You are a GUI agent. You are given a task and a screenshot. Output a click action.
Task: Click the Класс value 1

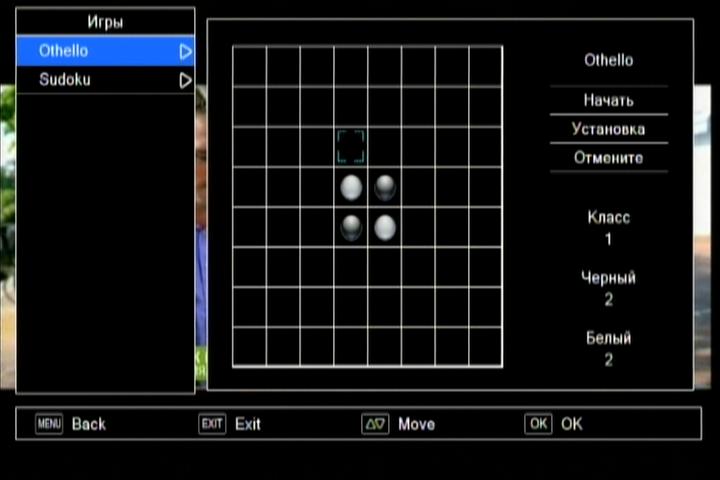(608, 239)
